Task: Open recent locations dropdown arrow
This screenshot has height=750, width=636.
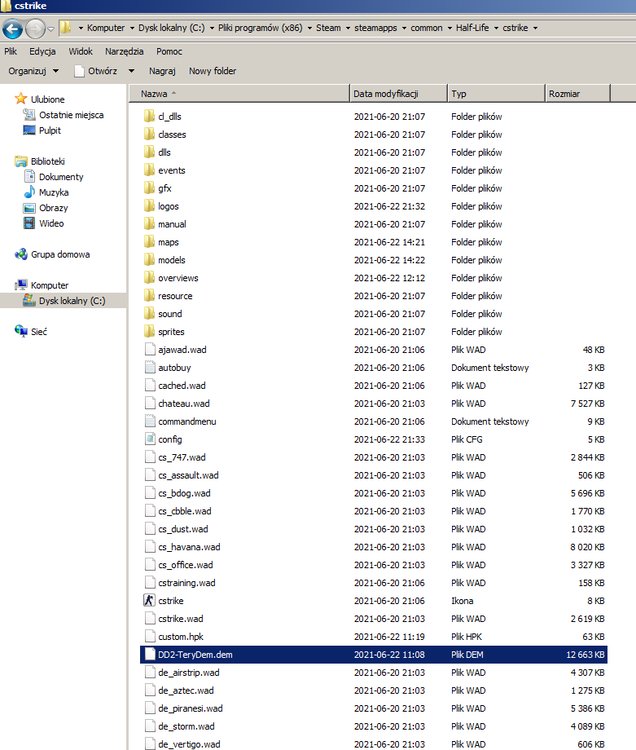Action: click(x=51, y=29)
